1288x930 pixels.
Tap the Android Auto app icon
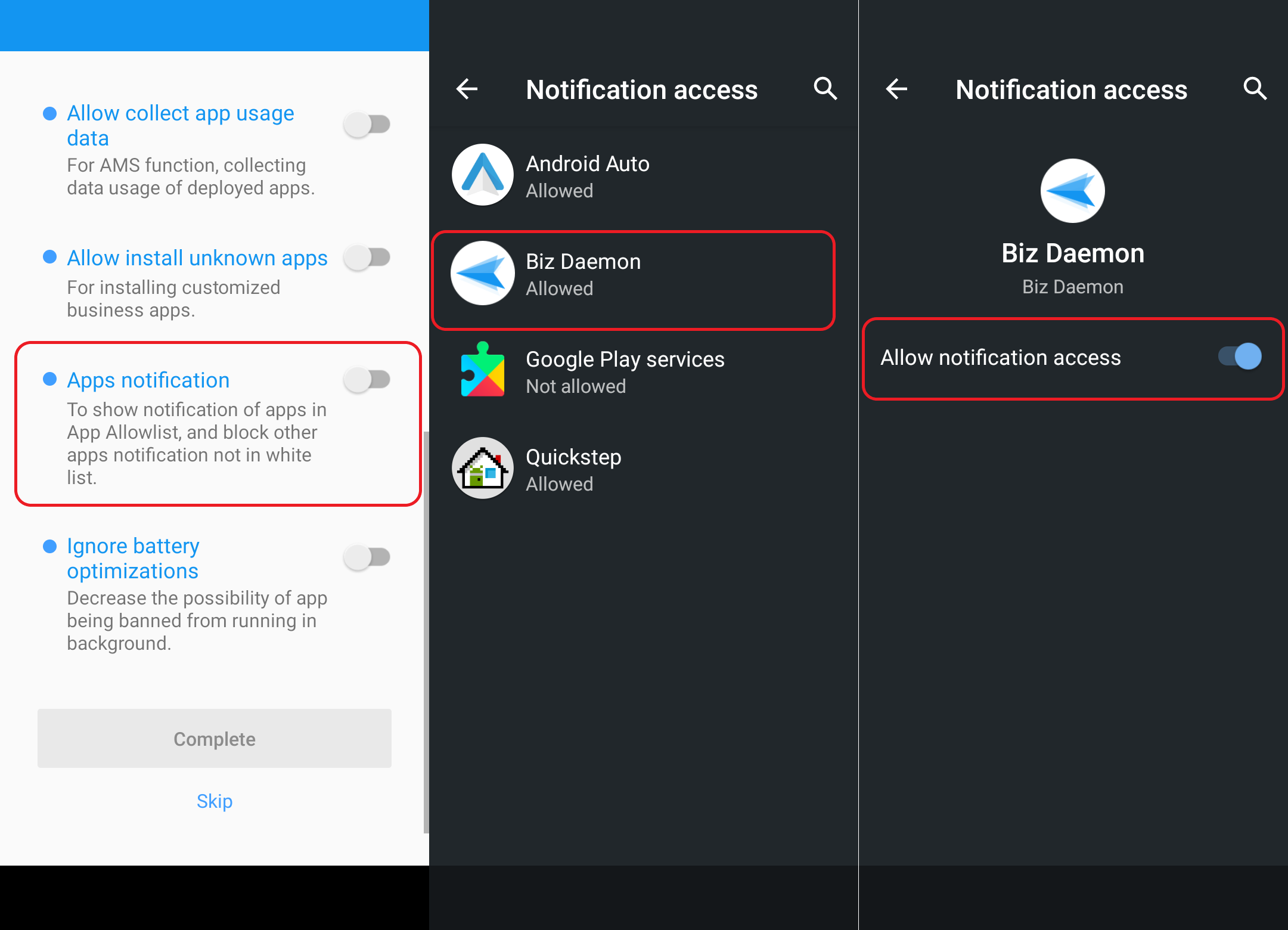[483, 175]
